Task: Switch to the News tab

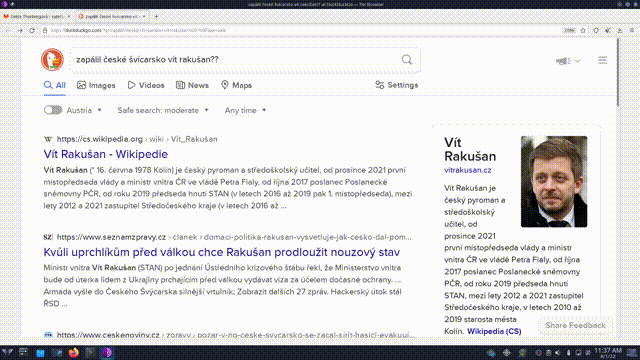Action: 192,85
